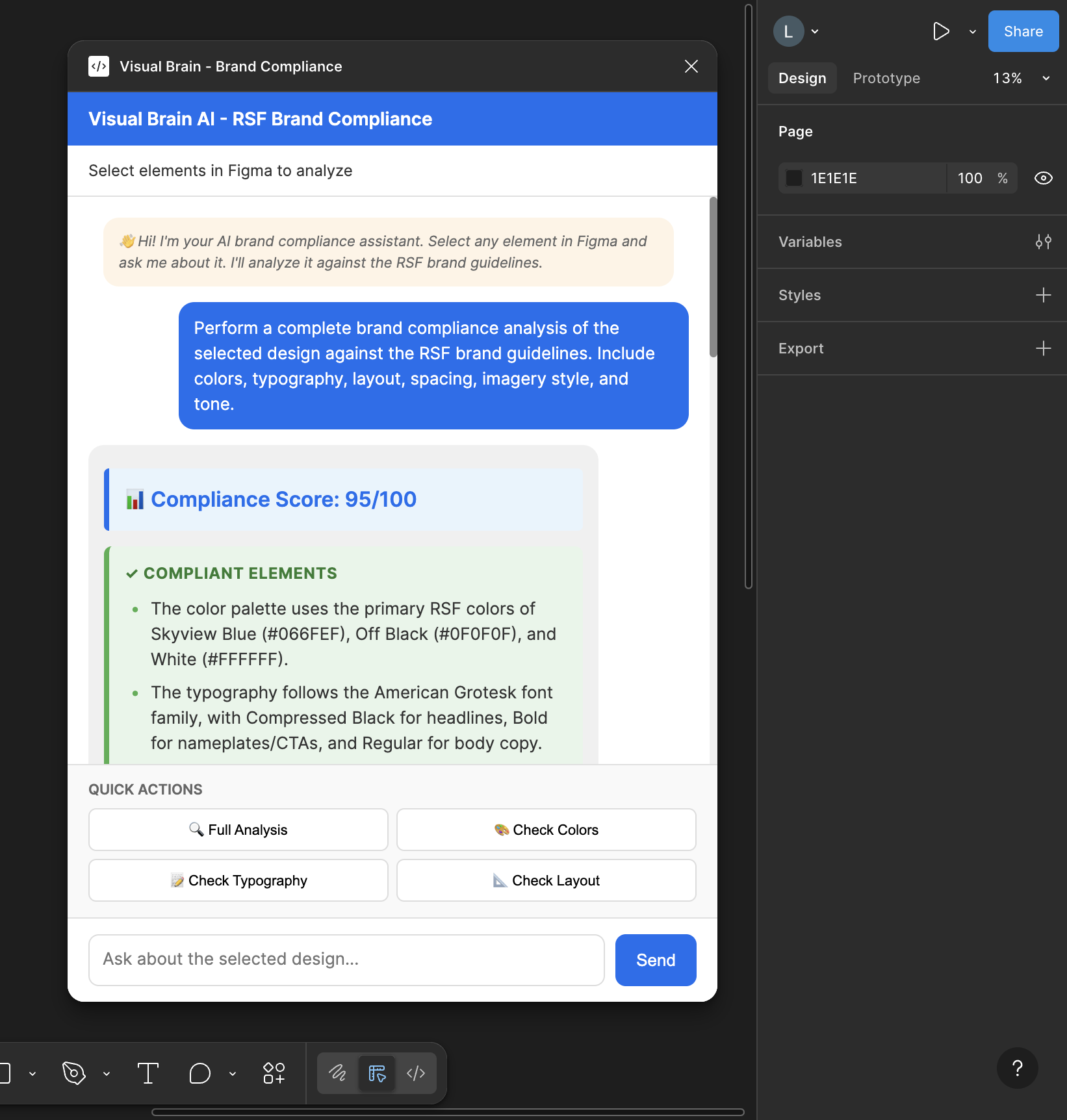Open the user avatar dropdown arrow
This screenshot has height=1120, width=1067.
click(x=815, y=31)
